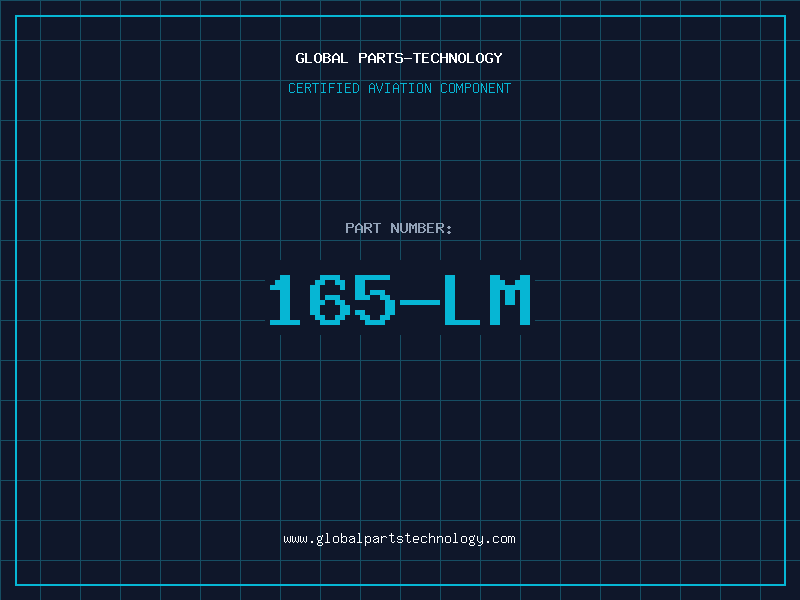Open the www.globalpartstechnology.com link
This screenshot has height=600, width=800.
(x=399, y=539)
